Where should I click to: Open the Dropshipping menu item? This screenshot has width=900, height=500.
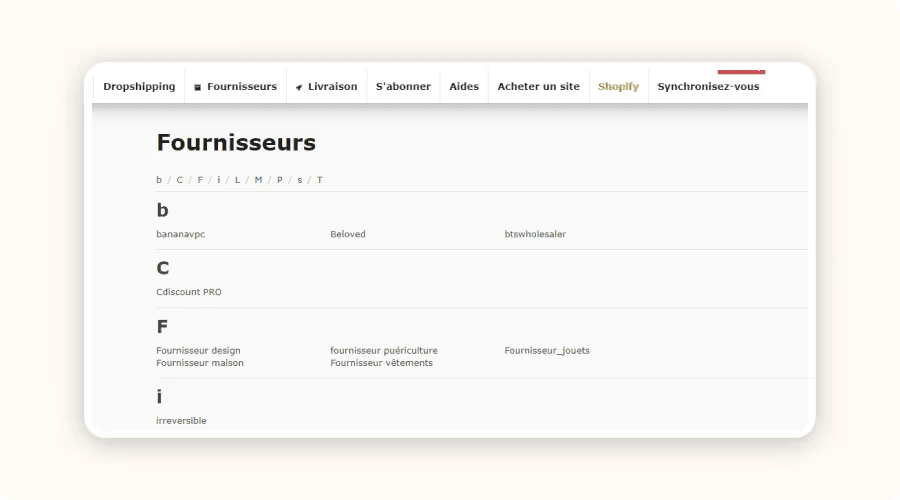pyautogui.click(x=139, y=87)
